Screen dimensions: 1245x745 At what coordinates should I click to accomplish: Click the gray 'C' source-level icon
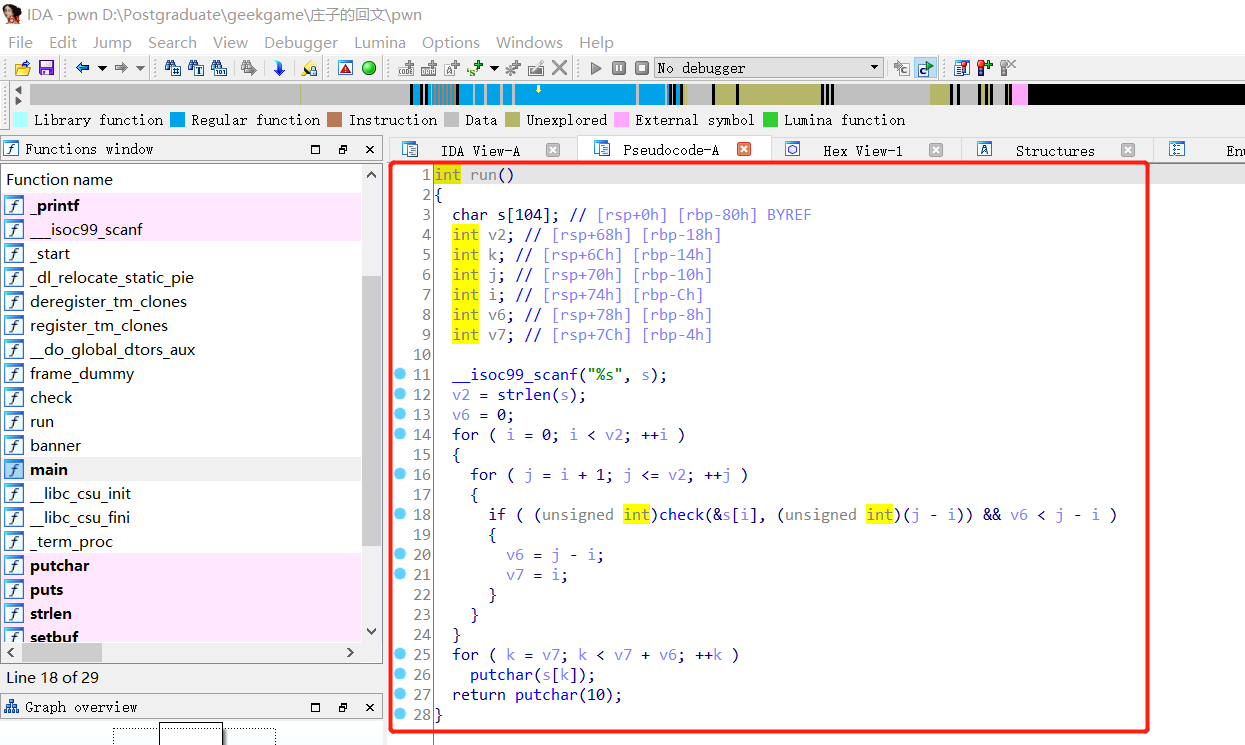point(902,68)
